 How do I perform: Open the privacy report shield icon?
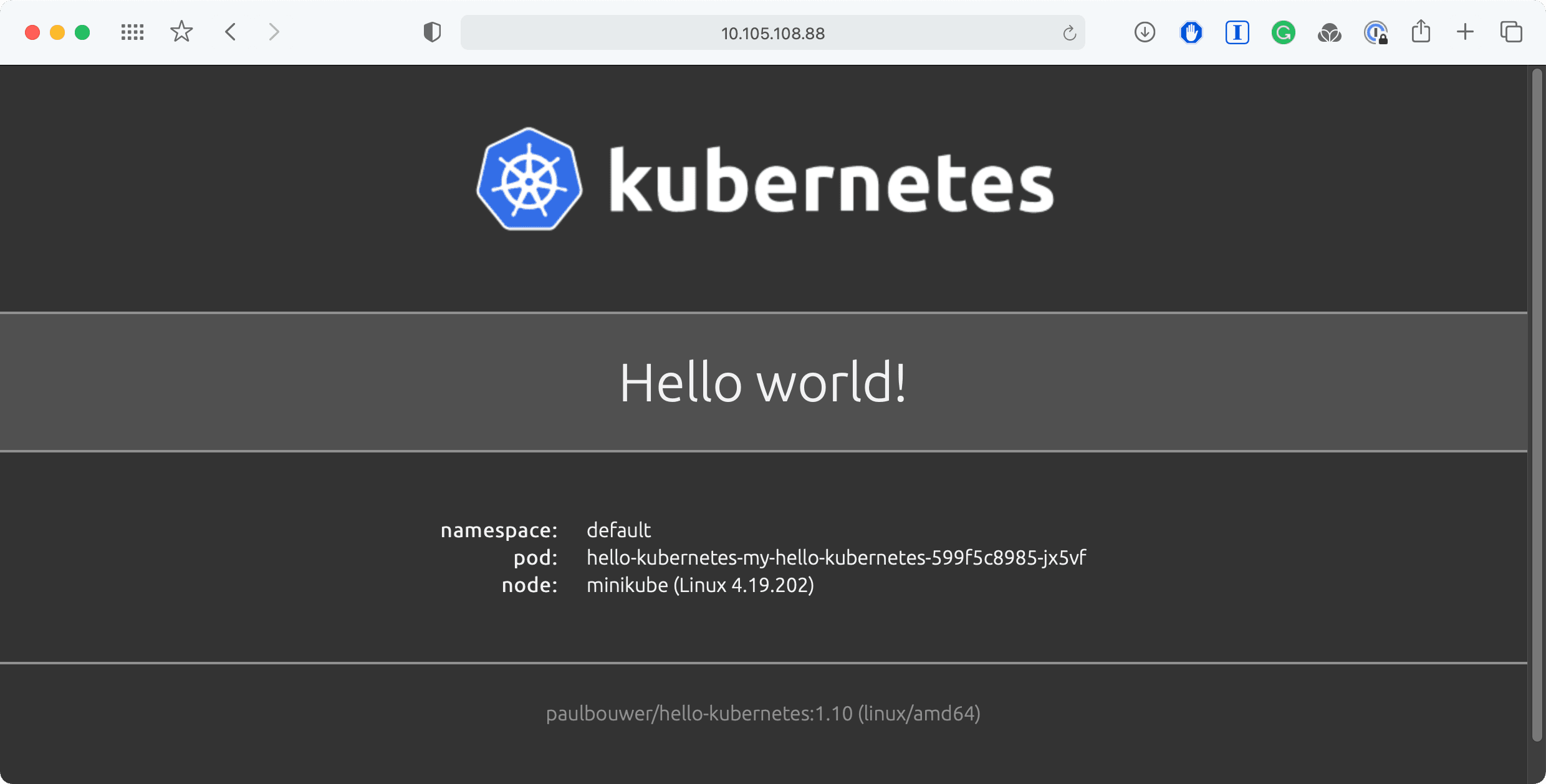click(432, 32)
